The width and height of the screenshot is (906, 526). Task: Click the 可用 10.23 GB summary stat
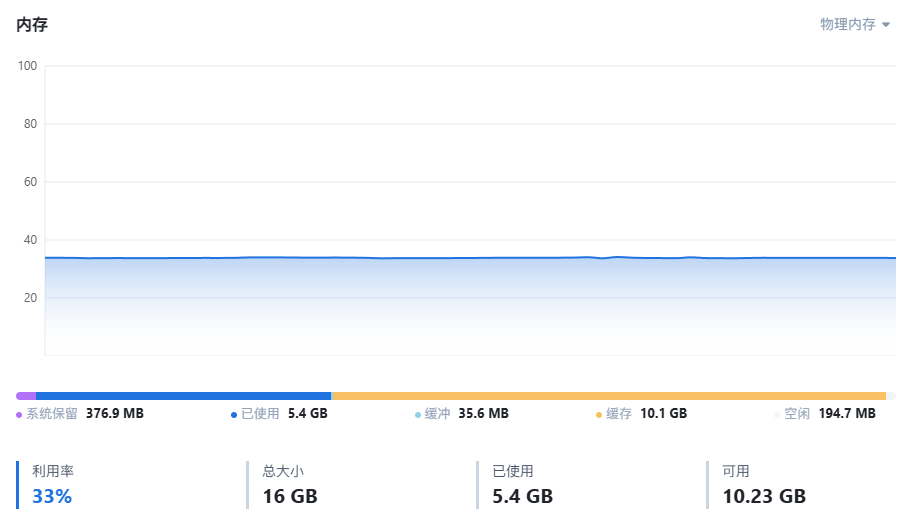pos(763,484)
